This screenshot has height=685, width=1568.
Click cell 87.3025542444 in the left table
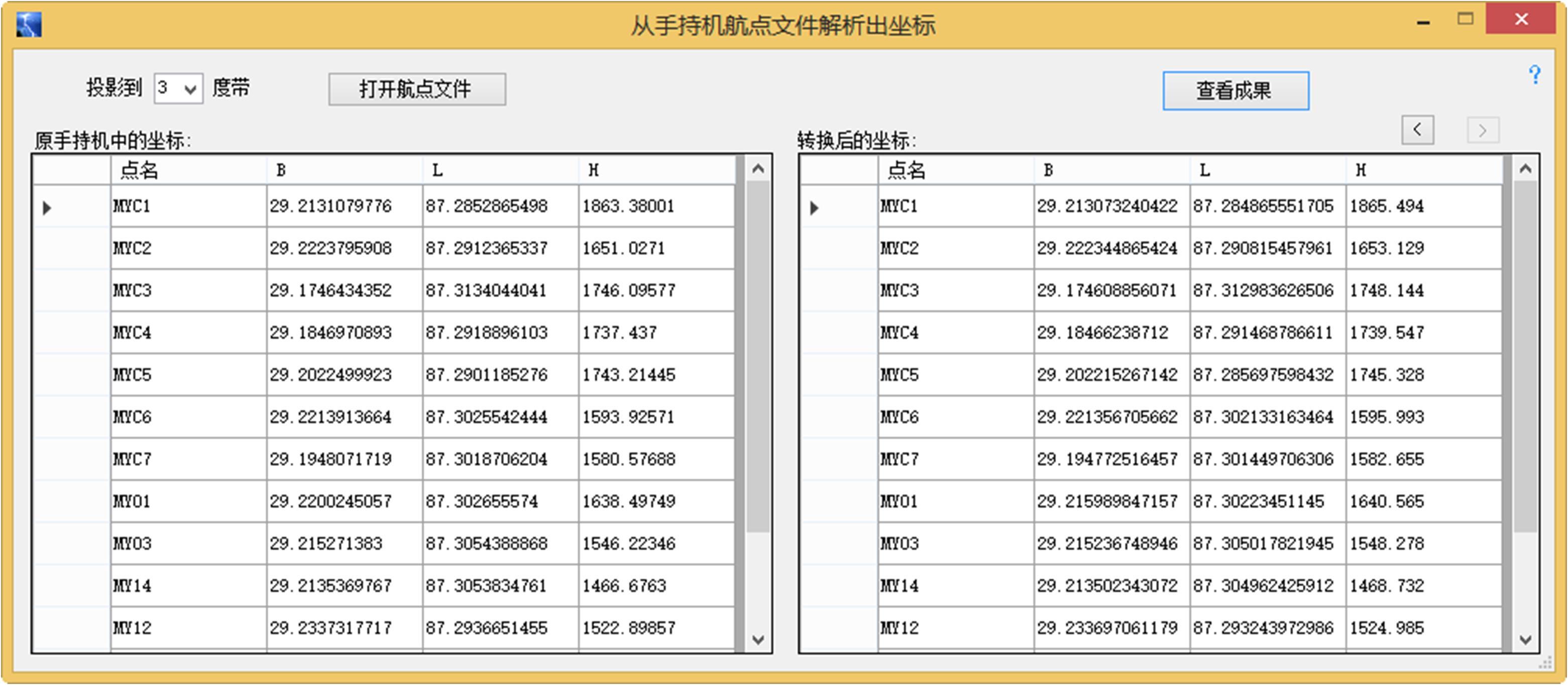point(500,417)
